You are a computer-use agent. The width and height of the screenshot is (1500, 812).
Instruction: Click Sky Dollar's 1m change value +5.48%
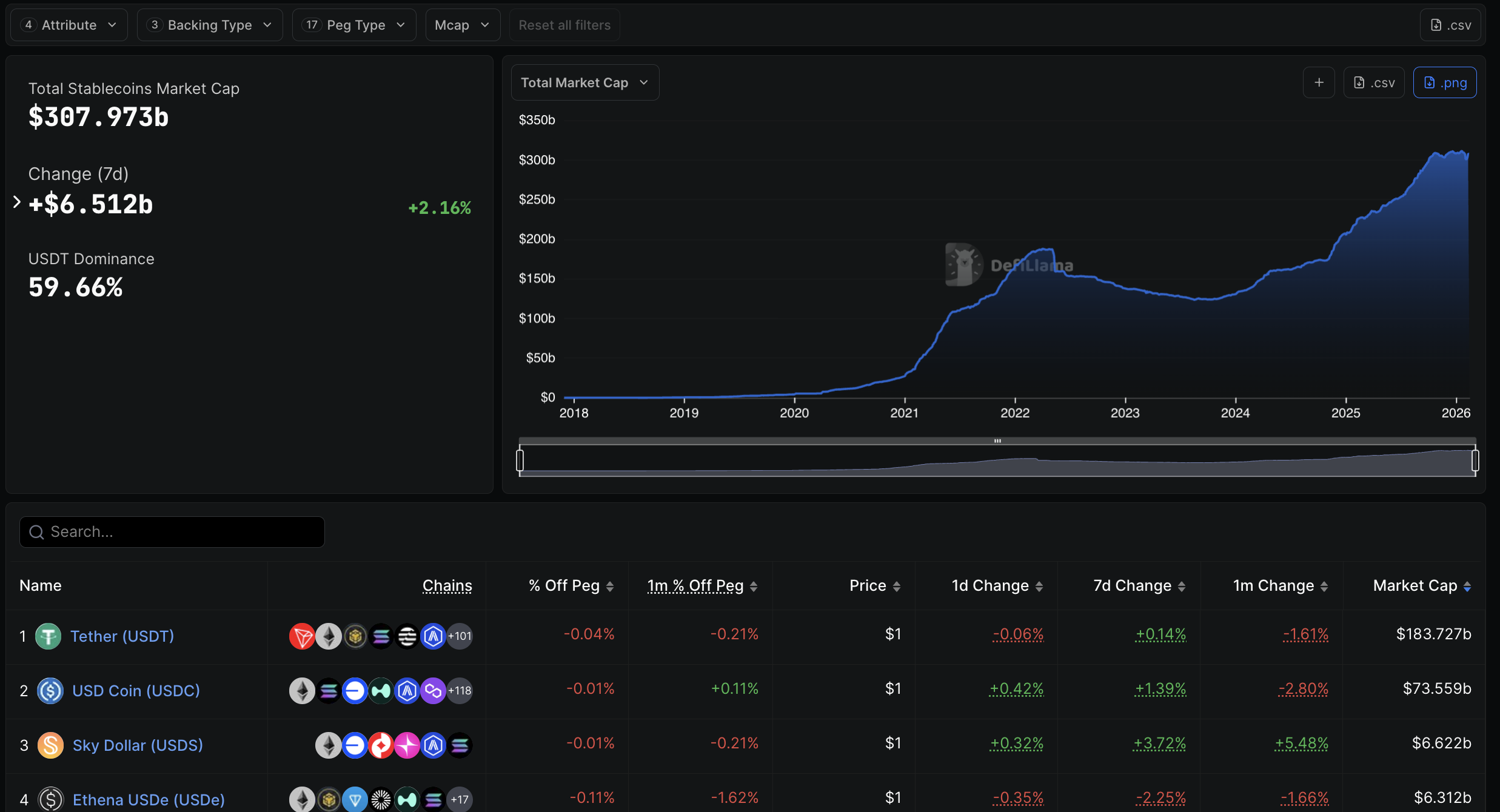pyautogui.click(x=1302, y=744)
